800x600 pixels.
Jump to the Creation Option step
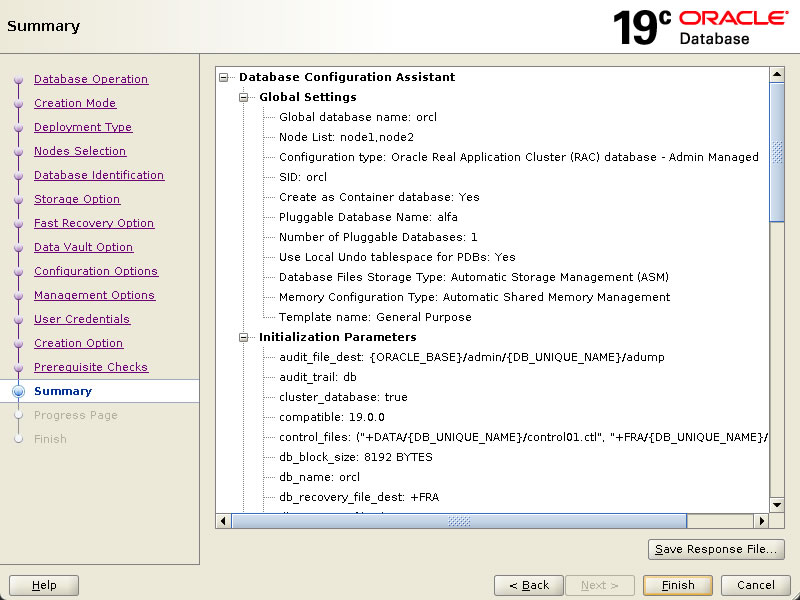[79, 343]
